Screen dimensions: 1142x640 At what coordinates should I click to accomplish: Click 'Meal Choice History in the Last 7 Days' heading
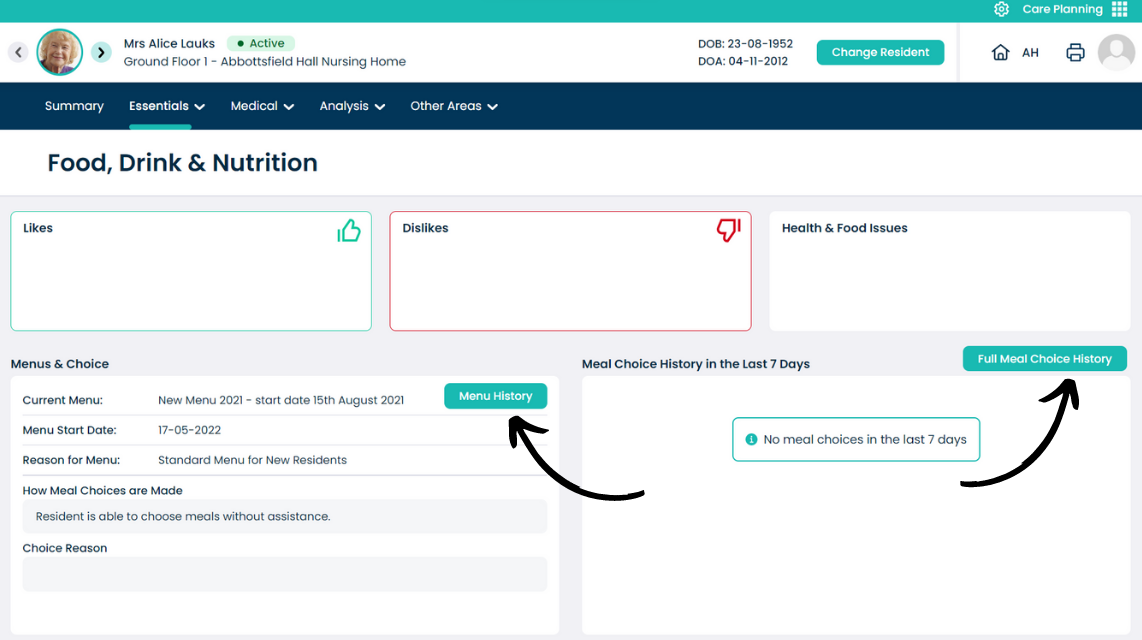[696, 364]
